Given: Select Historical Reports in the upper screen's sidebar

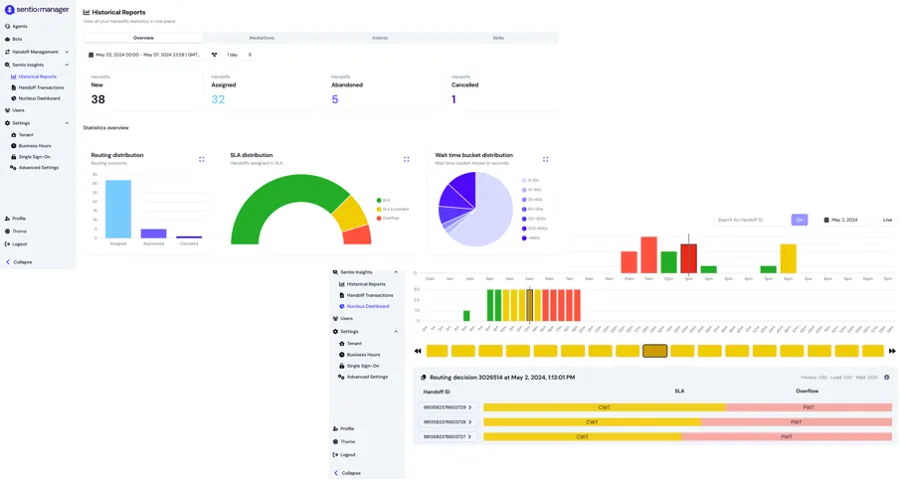Looking at the screenshot, I should [x=34, y=77].
